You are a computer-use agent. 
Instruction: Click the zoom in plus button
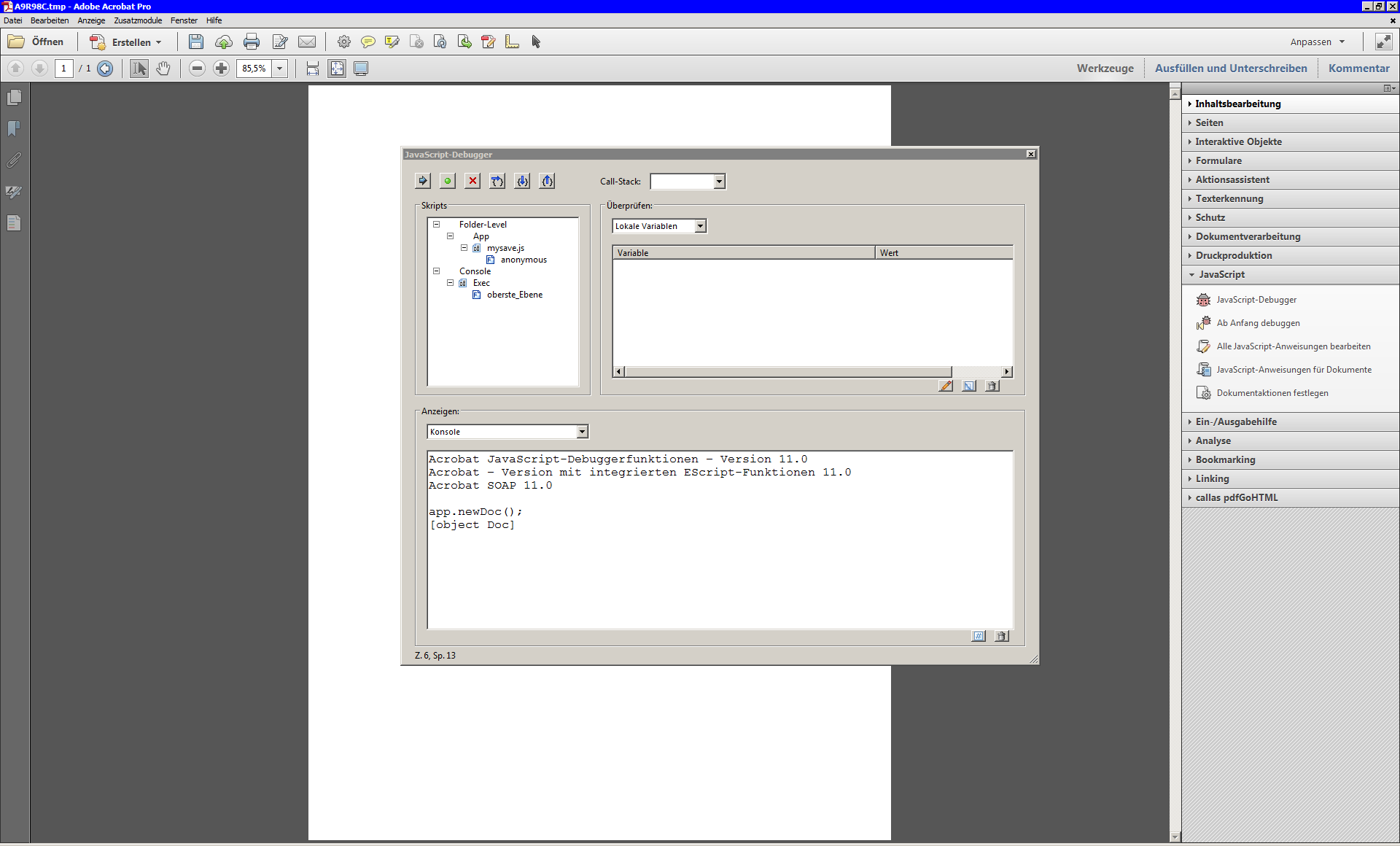[222, 69]
